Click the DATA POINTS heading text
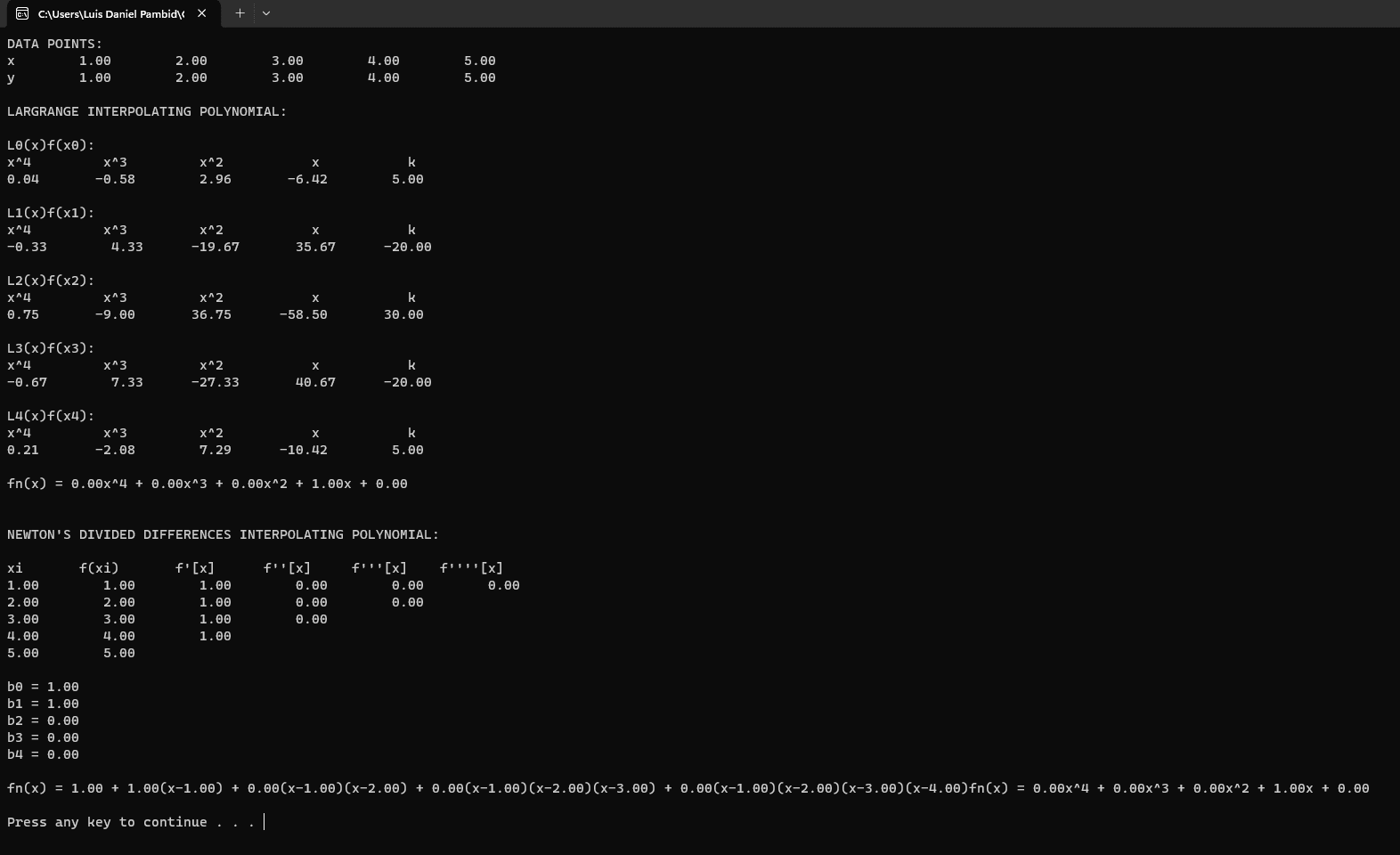The image size is (1400, 855). [54, 44]
